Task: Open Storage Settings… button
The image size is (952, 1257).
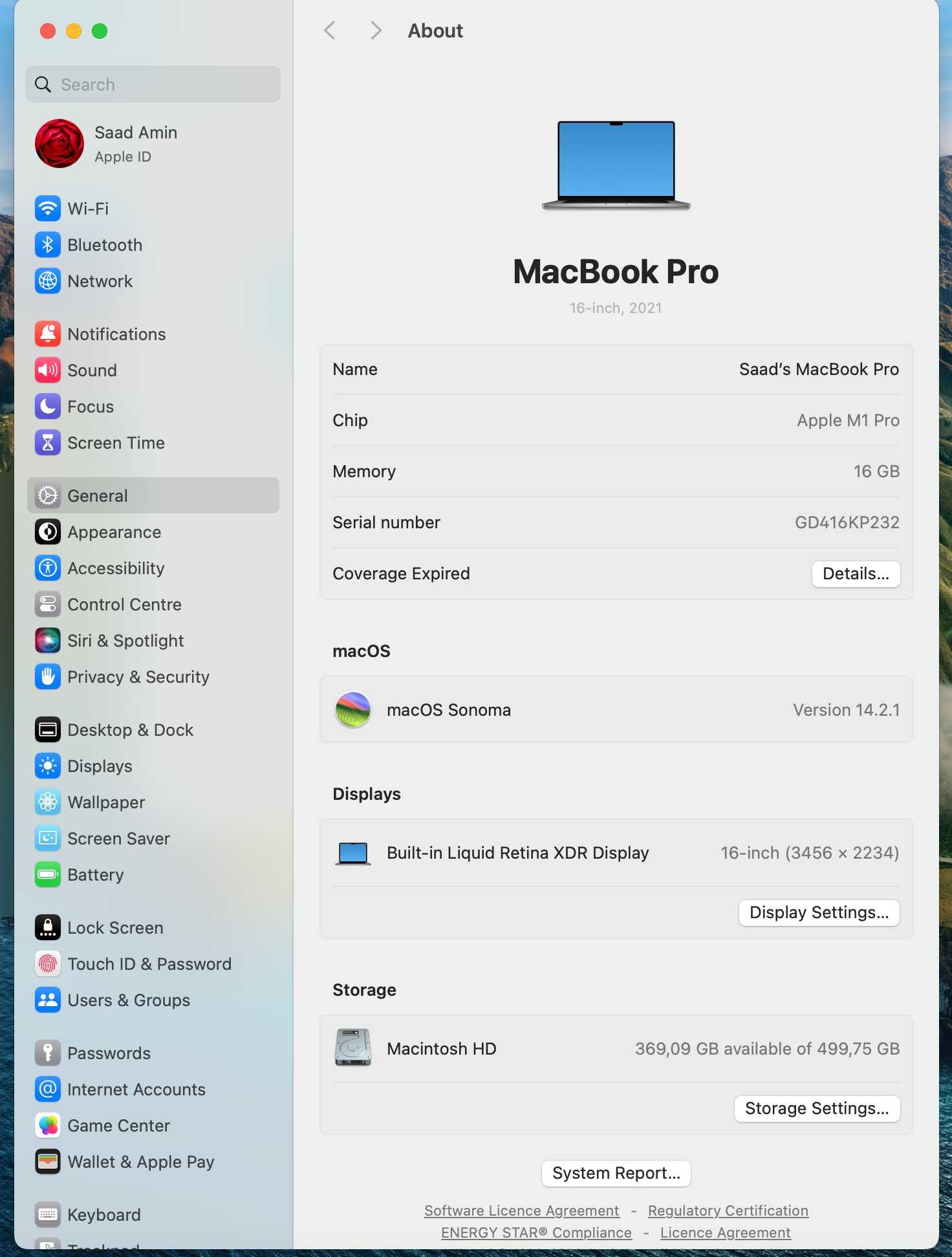Action: coord(817,1109)
